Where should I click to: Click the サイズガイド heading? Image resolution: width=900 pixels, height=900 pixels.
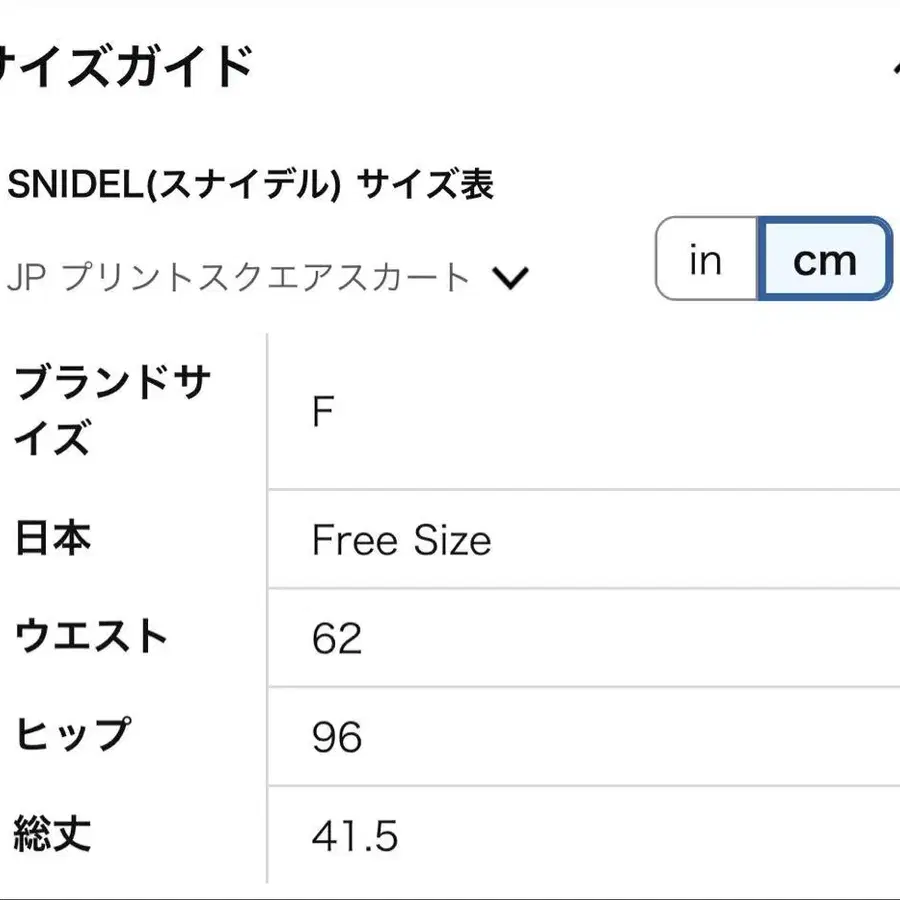(x=125, y=67)
